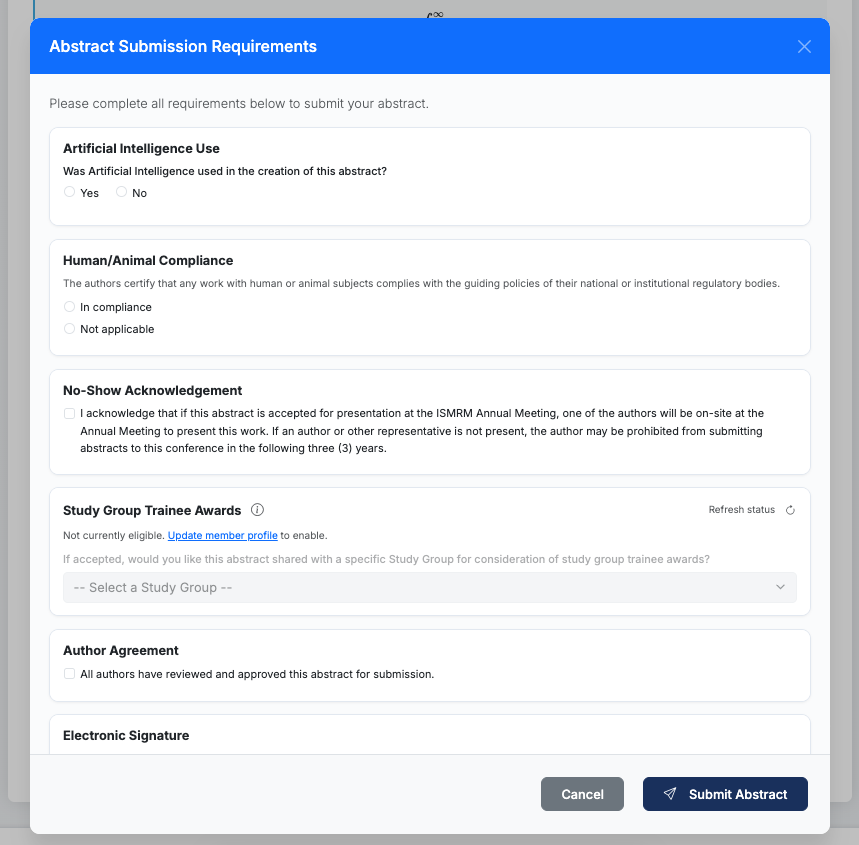Click the Abstract Submission Requirements title
This screenshot has width=859, height=845.
[x=183, y=47]
